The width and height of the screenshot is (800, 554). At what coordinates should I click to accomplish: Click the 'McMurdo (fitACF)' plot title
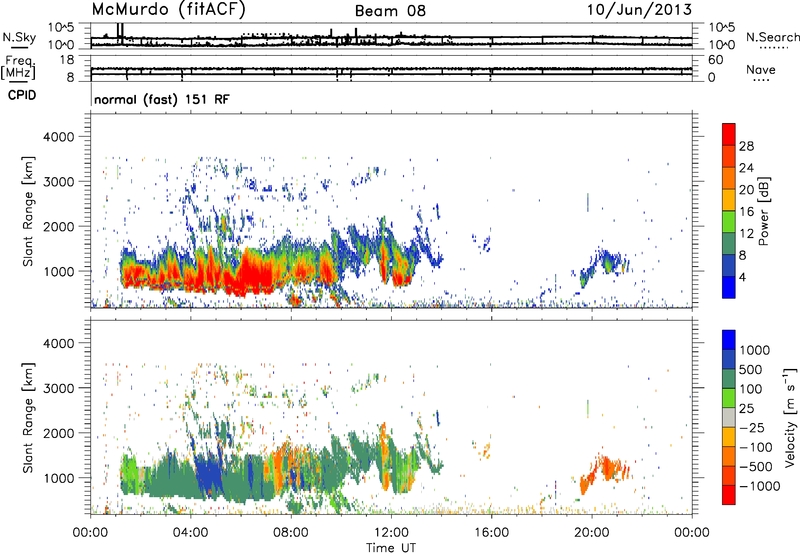[x=168, y=10]
